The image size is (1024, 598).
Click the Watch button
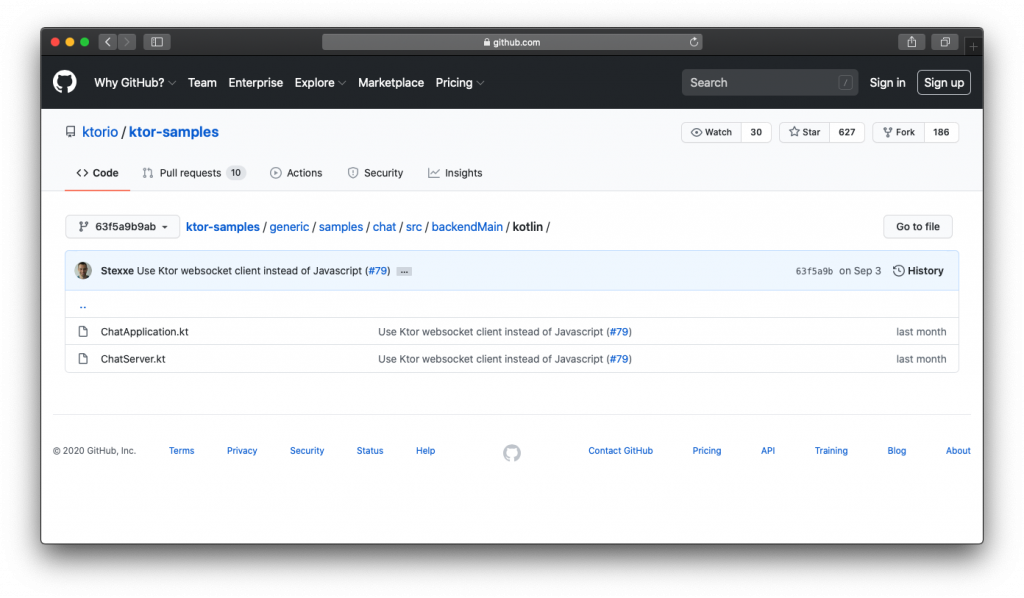coord(711,132)
